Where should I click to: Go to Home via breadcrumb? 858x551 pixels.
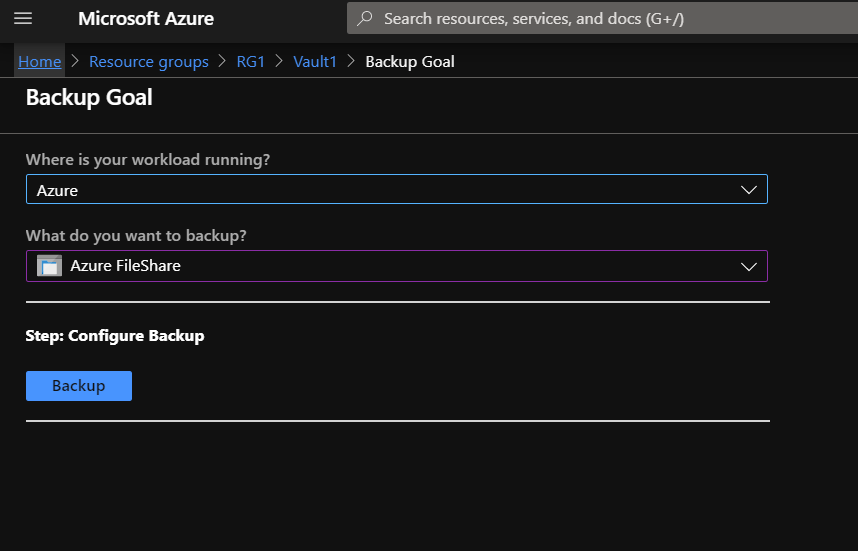coord(39,62)
